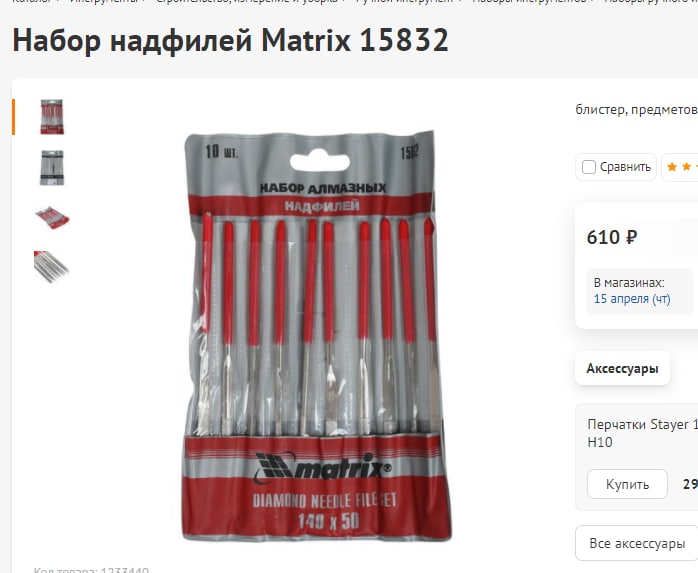Viewport: 698px width, 573px height.
Task: View the fourth thumbnail of file tips close-up
Action: (51, 267)
